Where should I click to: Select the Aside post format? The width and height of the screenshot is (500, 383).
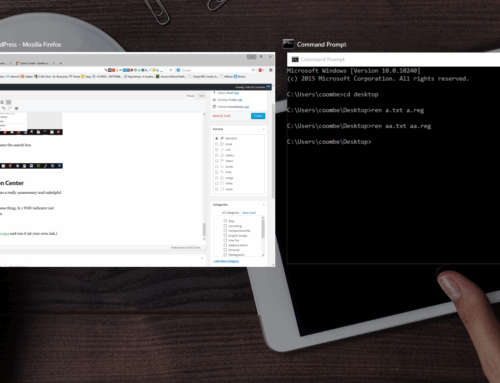point(217,144)
